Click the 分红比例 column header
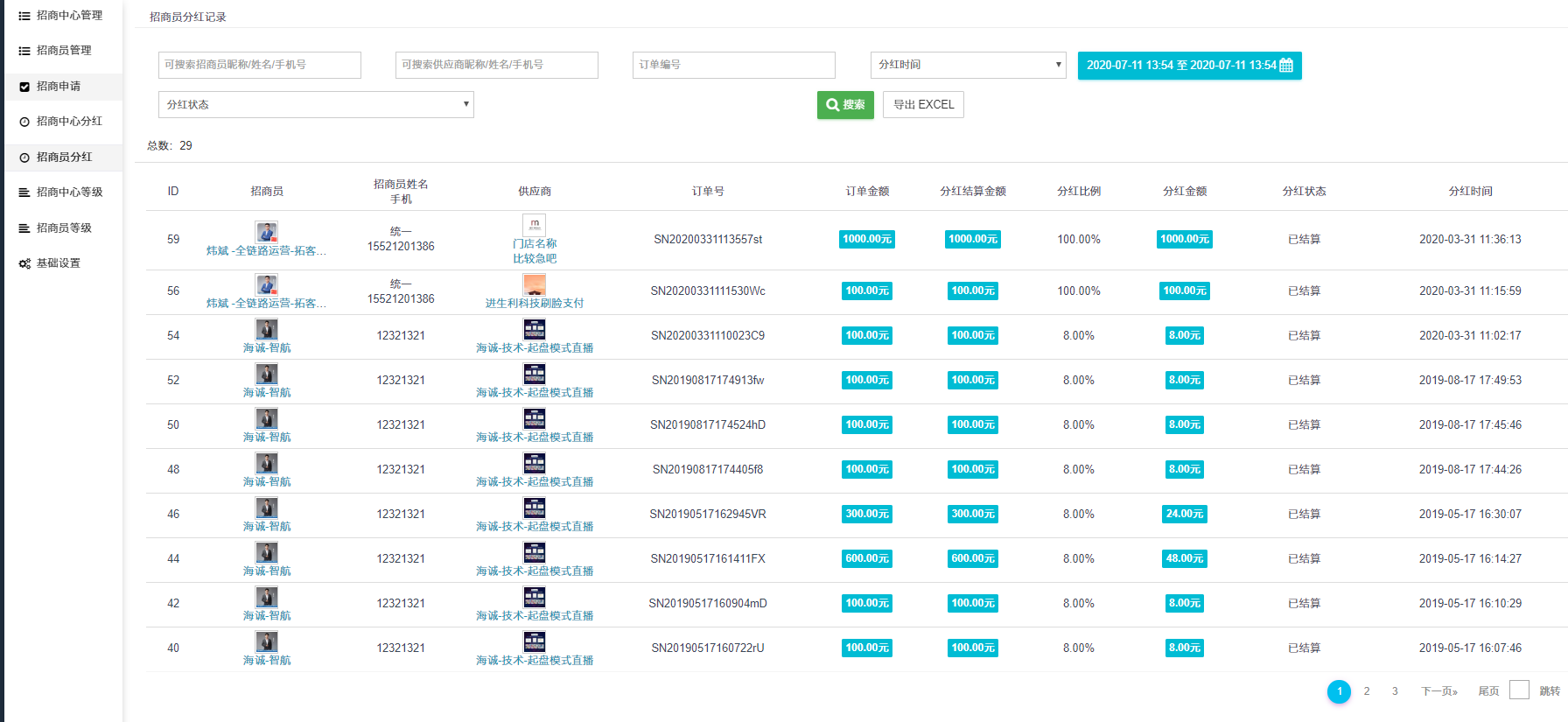This screenshot has height=722, width=1568. point(1079,191)
